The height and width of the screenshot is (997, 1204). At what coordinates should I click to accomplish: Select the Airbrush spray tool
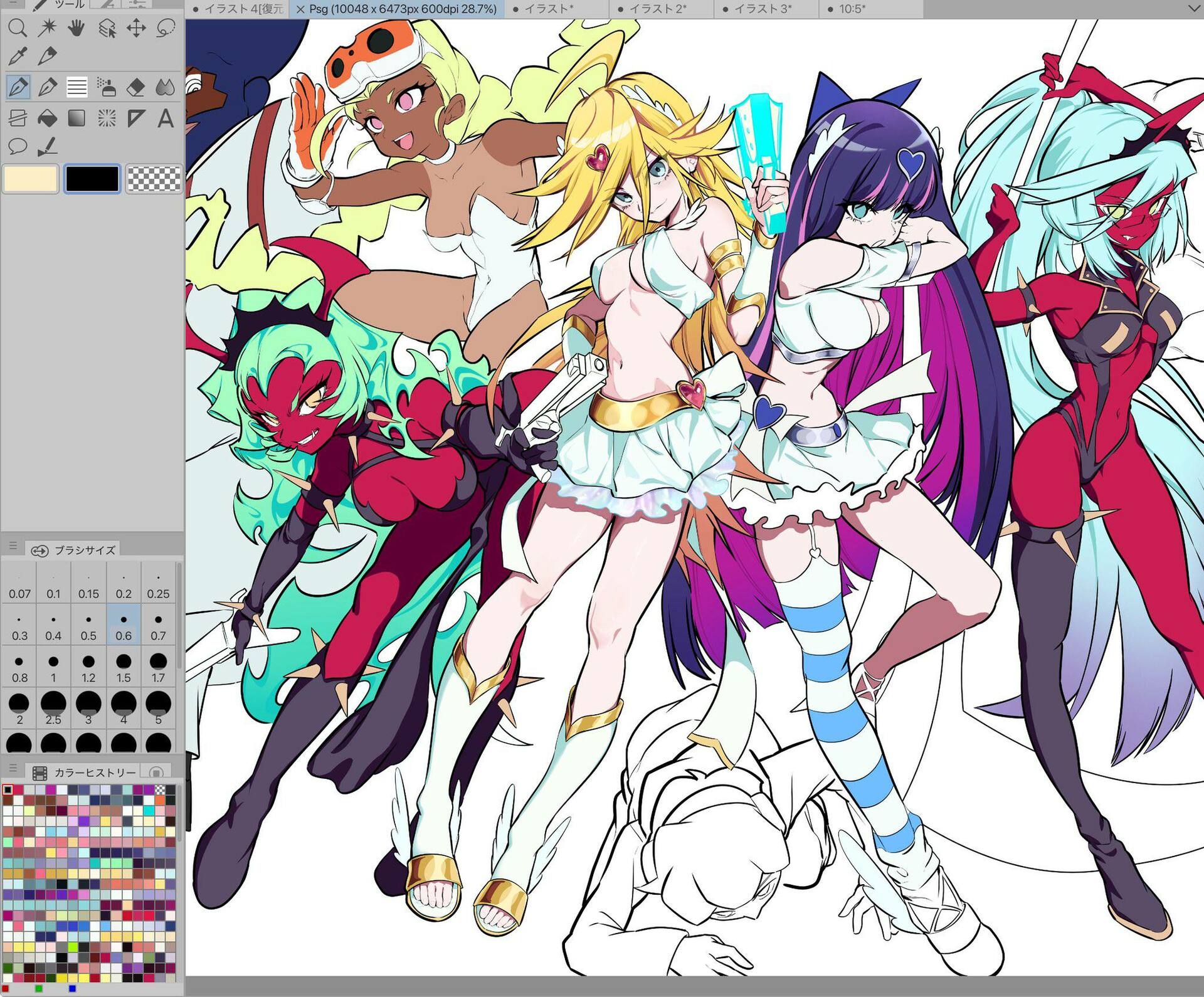click(107, 87)
